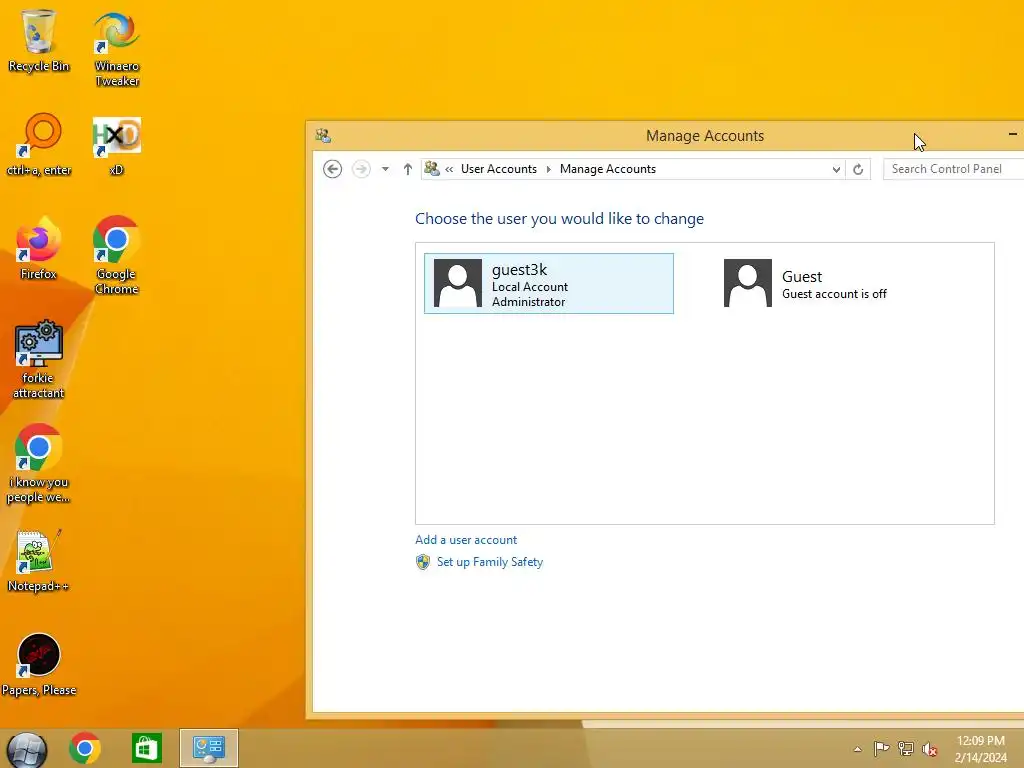
Task: Click the User Accounts icon in the address bar
Action: tap(432, 168)
